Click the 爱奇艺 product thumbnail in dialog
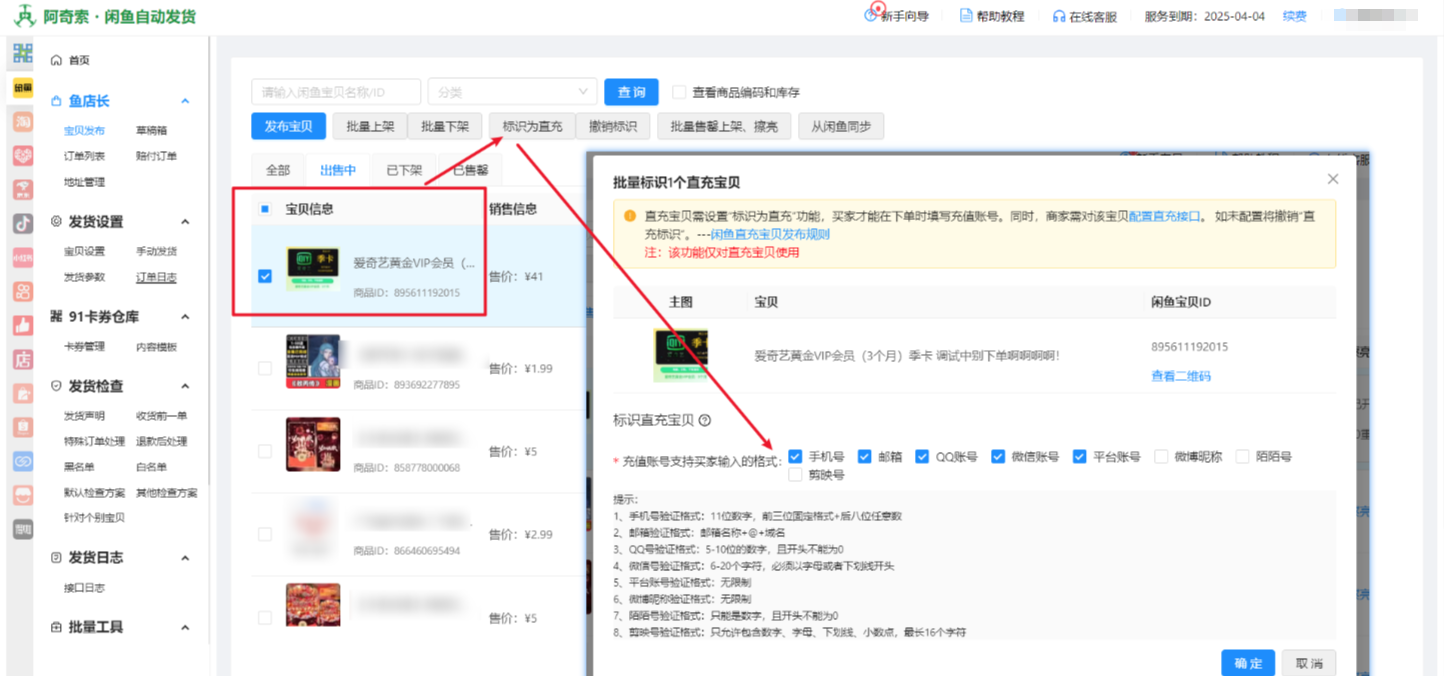 click(680, 355)
